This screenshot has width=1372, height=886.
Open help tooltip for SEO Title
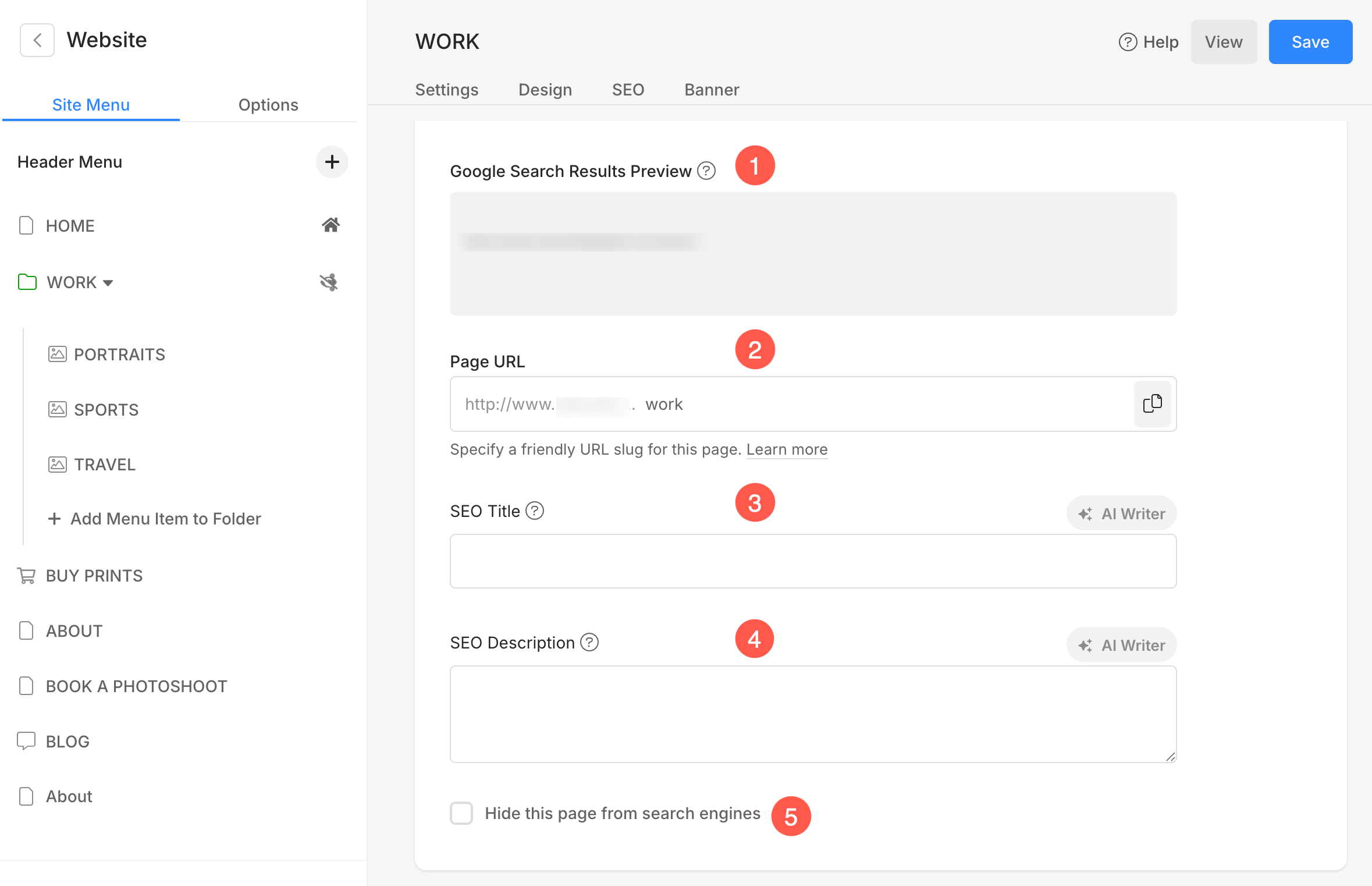[534, 511]
